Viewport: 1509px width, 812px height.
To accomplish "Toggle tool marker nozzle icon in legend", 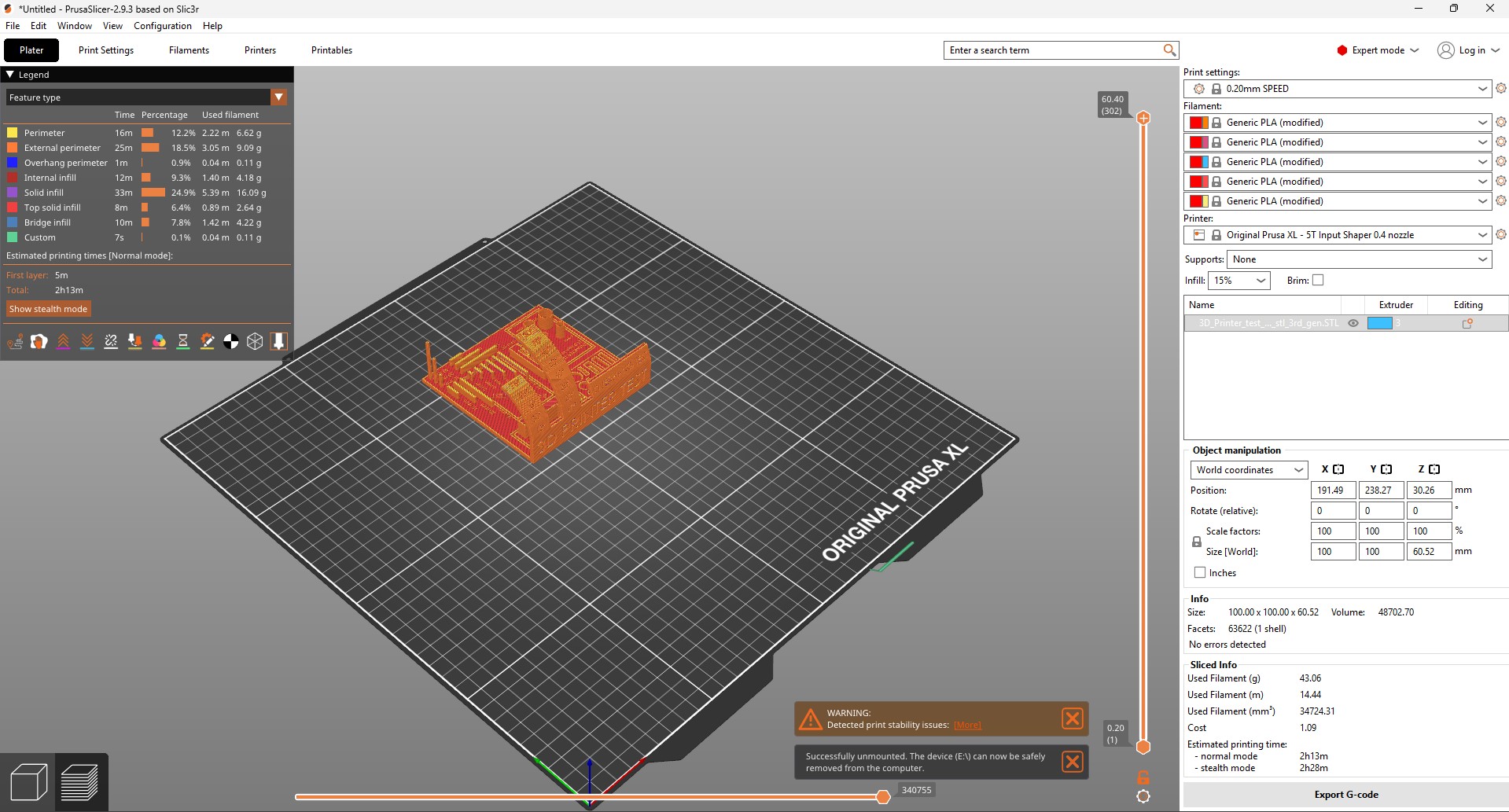I will pyautogui.click(x=278, y=341).
